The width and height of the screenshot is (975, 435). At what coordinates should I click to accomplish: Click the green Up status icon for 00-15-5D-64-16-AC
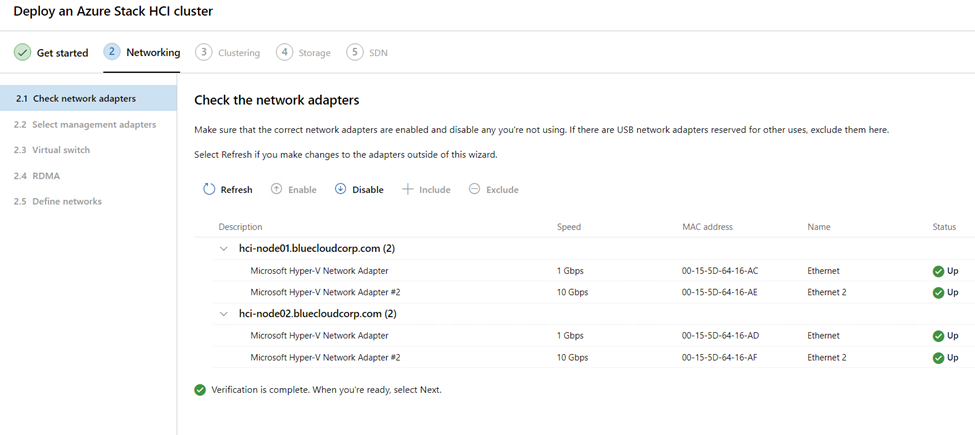pyautogui.click(x=938, y=271)
